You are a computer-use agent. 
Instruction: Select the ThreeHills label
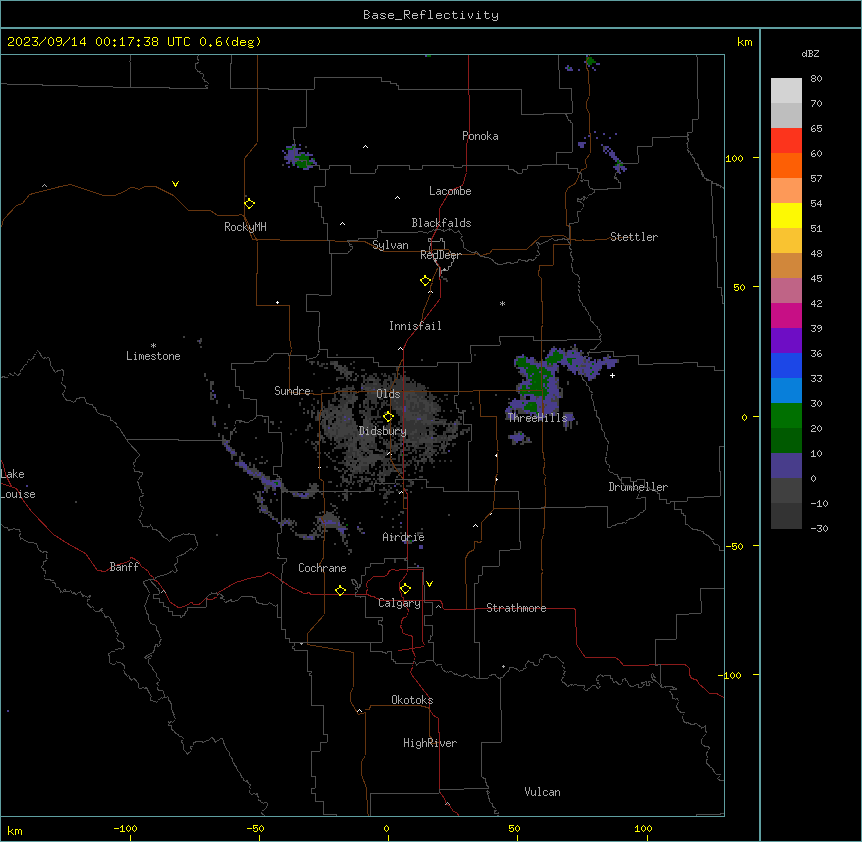pos(537,418)
